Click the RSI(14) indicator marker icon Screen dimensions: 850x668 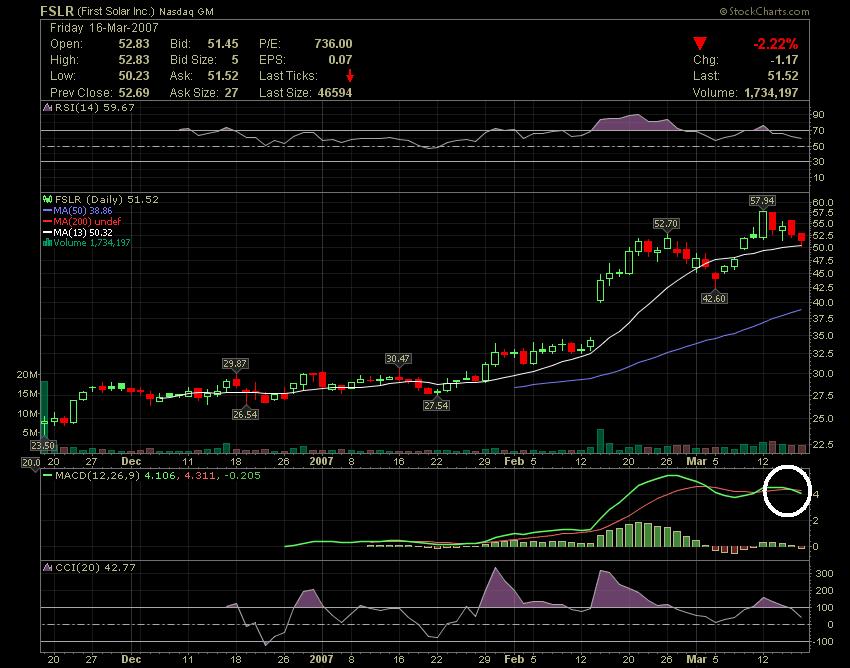(x=48, y=107)
